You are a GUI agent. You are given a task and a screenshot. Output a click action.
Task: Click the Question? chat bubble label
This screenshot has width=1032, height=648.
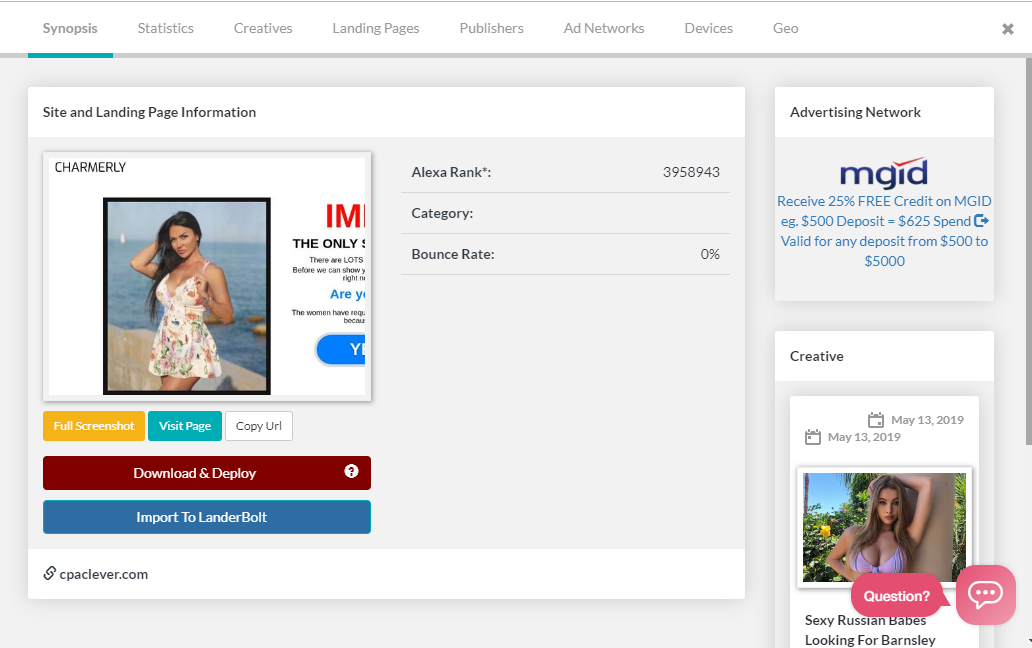click(896, 596)
